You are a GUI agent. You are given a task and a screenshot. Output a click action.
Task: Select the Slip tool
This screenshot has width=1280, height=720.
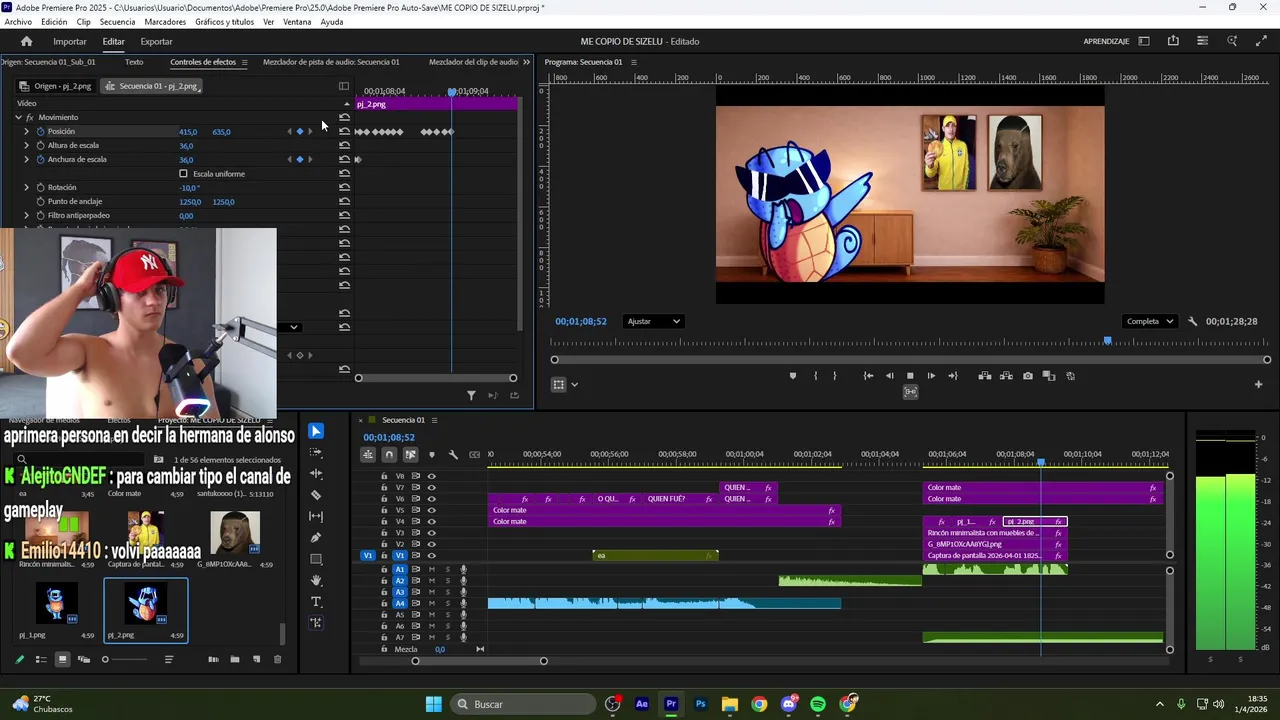(x=316, y=516)
